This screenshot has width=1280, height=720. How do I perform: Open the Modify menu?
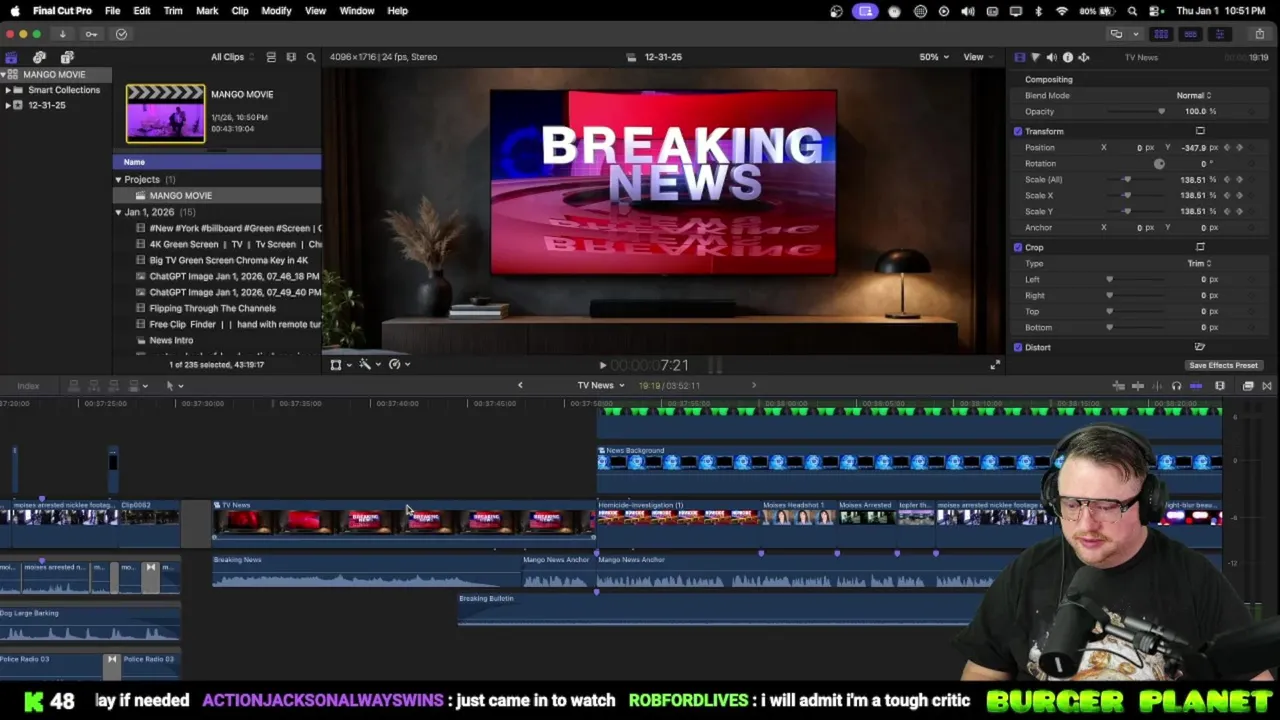(x=276, y=11)
